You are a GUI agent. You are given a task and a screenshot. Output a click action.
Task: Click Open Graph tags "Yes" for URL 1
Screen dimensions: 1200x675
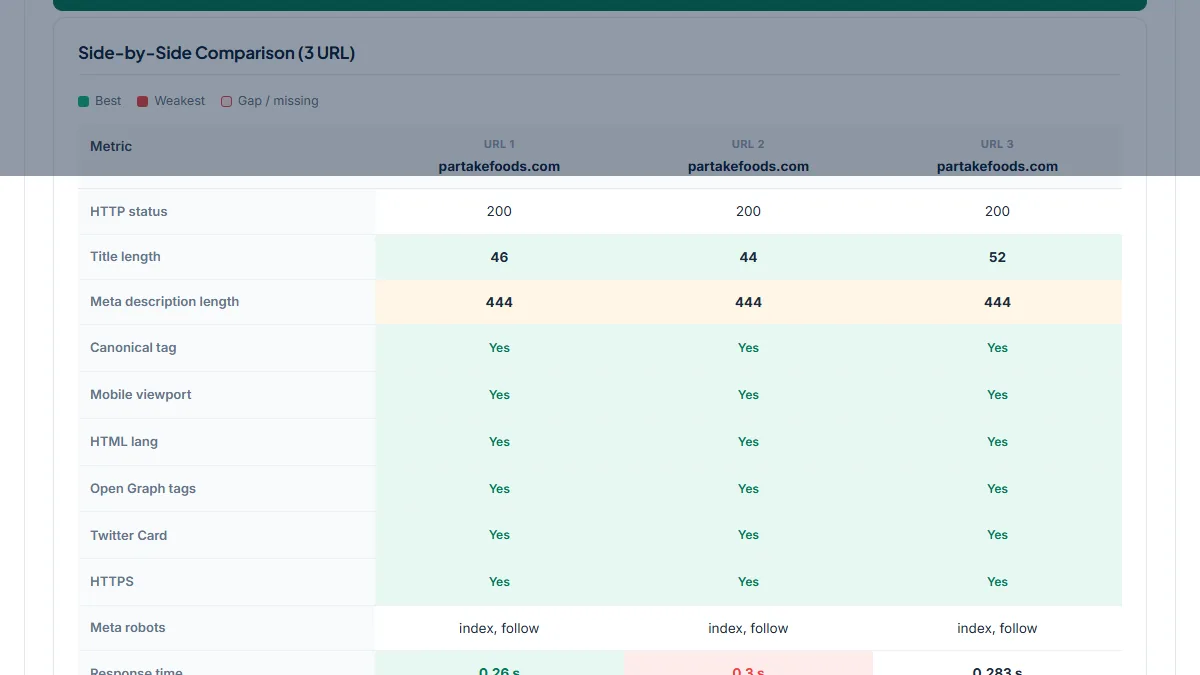[499, 489]
